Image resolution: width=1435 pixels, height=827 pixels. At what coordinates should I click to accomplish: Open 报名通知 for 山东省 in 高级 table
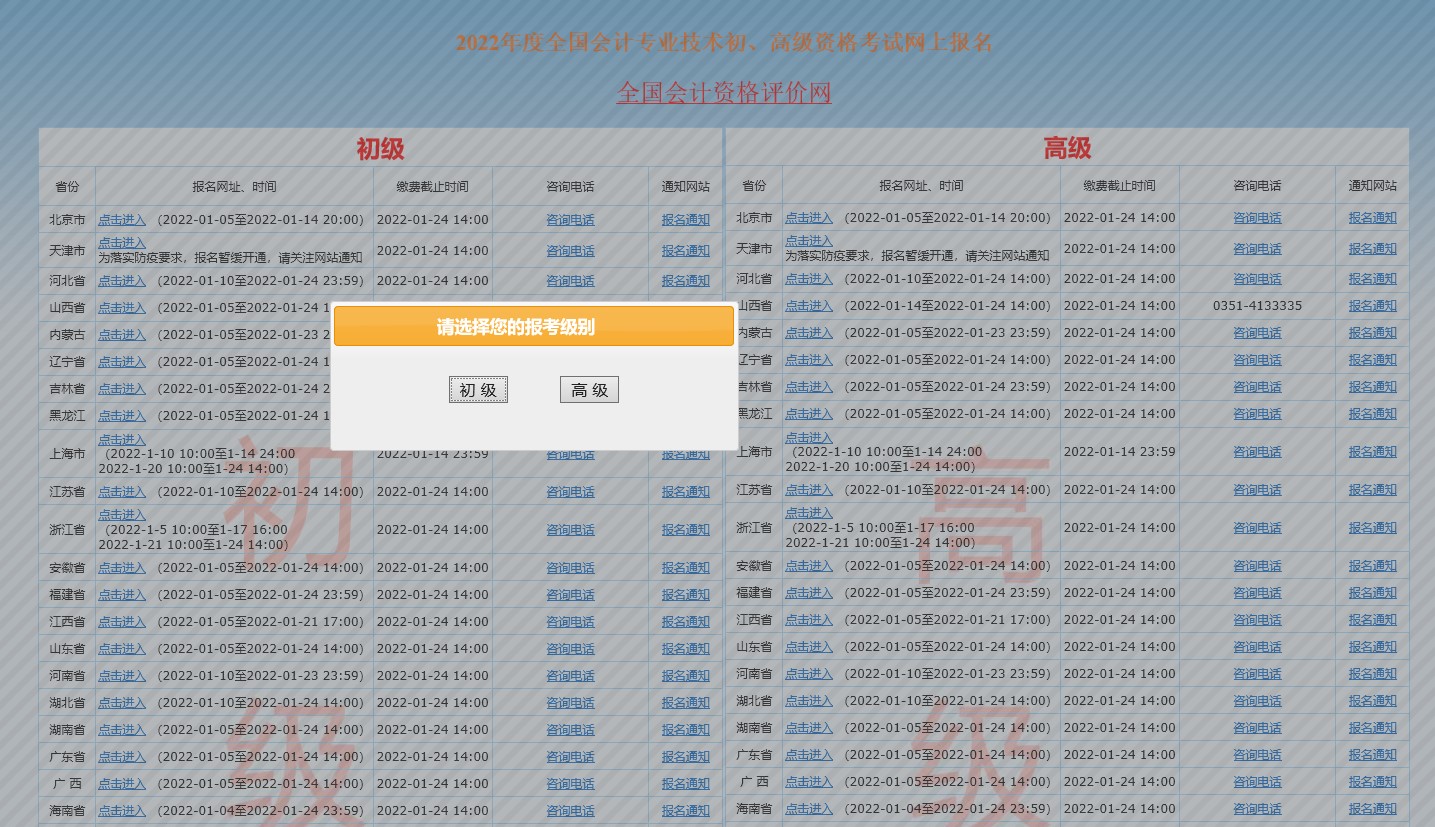(x=1372, y=647)
